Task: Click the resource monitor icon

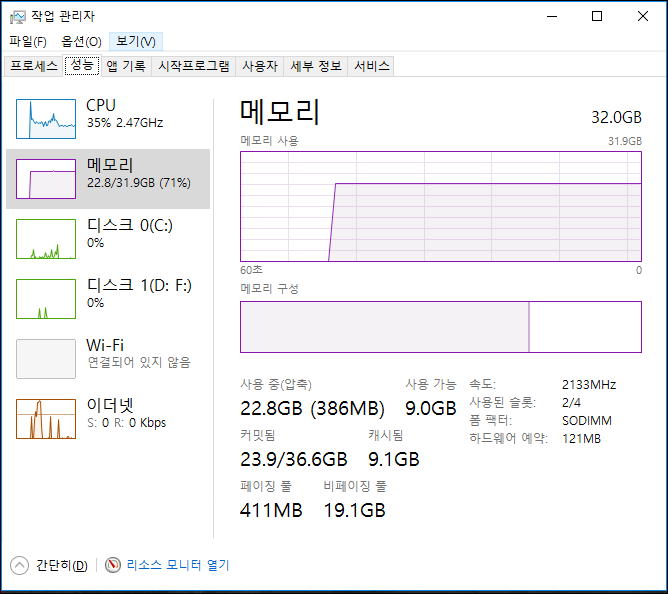Action: [x=113, y=565]
